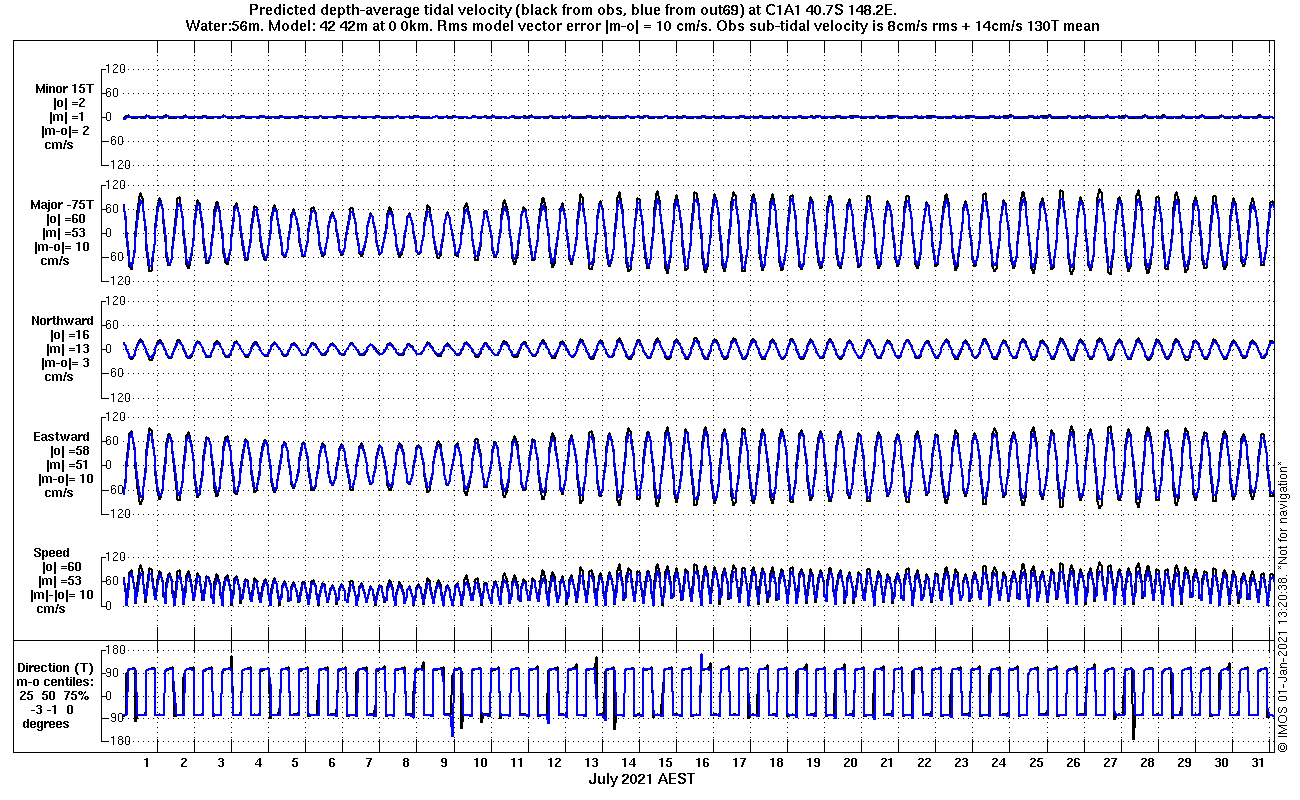
Task: Click the vertical IMOS copyright text
Action: 1283,607
